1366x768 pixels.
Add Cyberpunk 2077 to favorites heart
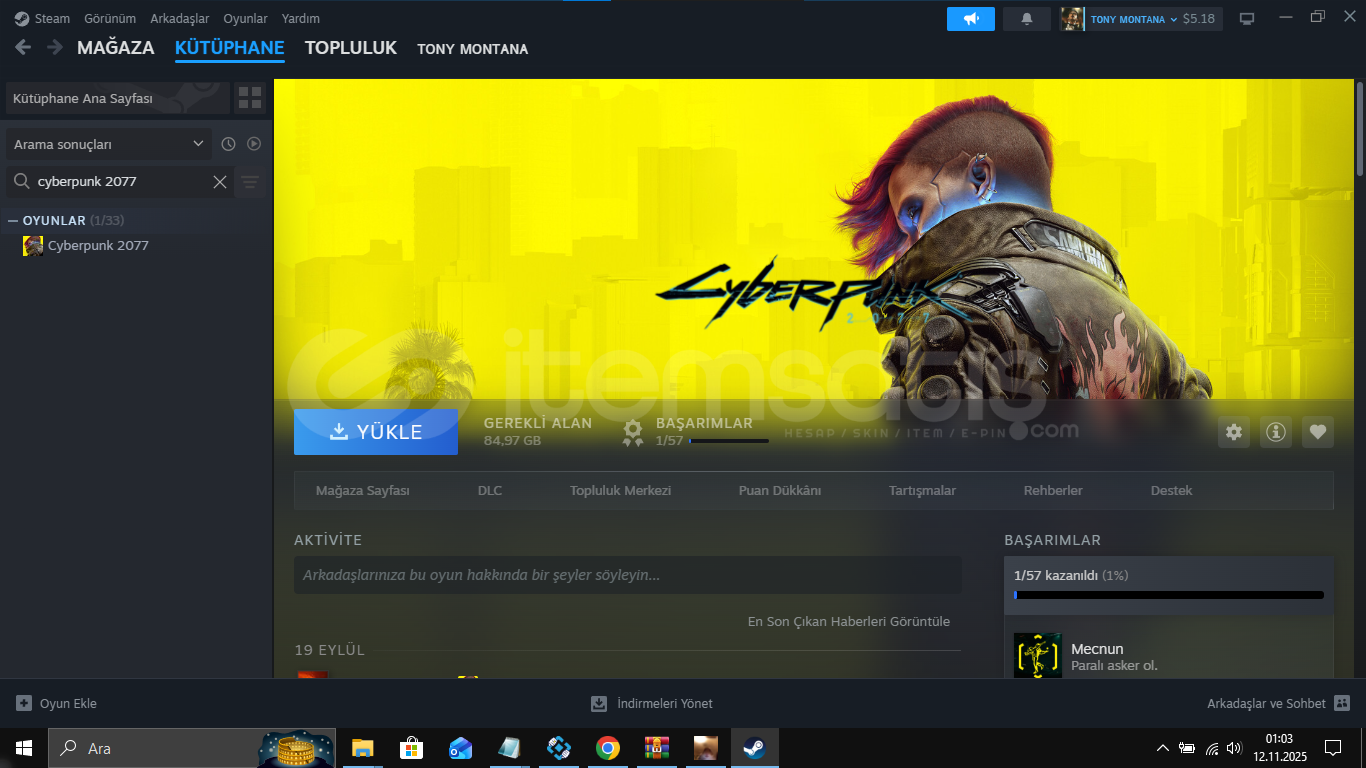(x=1317, y=432)
